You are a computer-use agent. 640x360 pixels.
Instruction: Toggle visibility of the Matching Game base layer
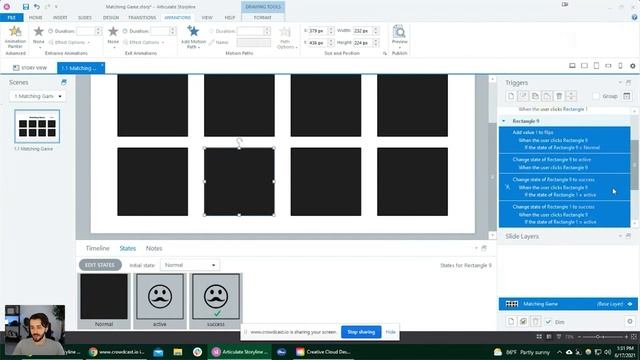click(630, 304)
